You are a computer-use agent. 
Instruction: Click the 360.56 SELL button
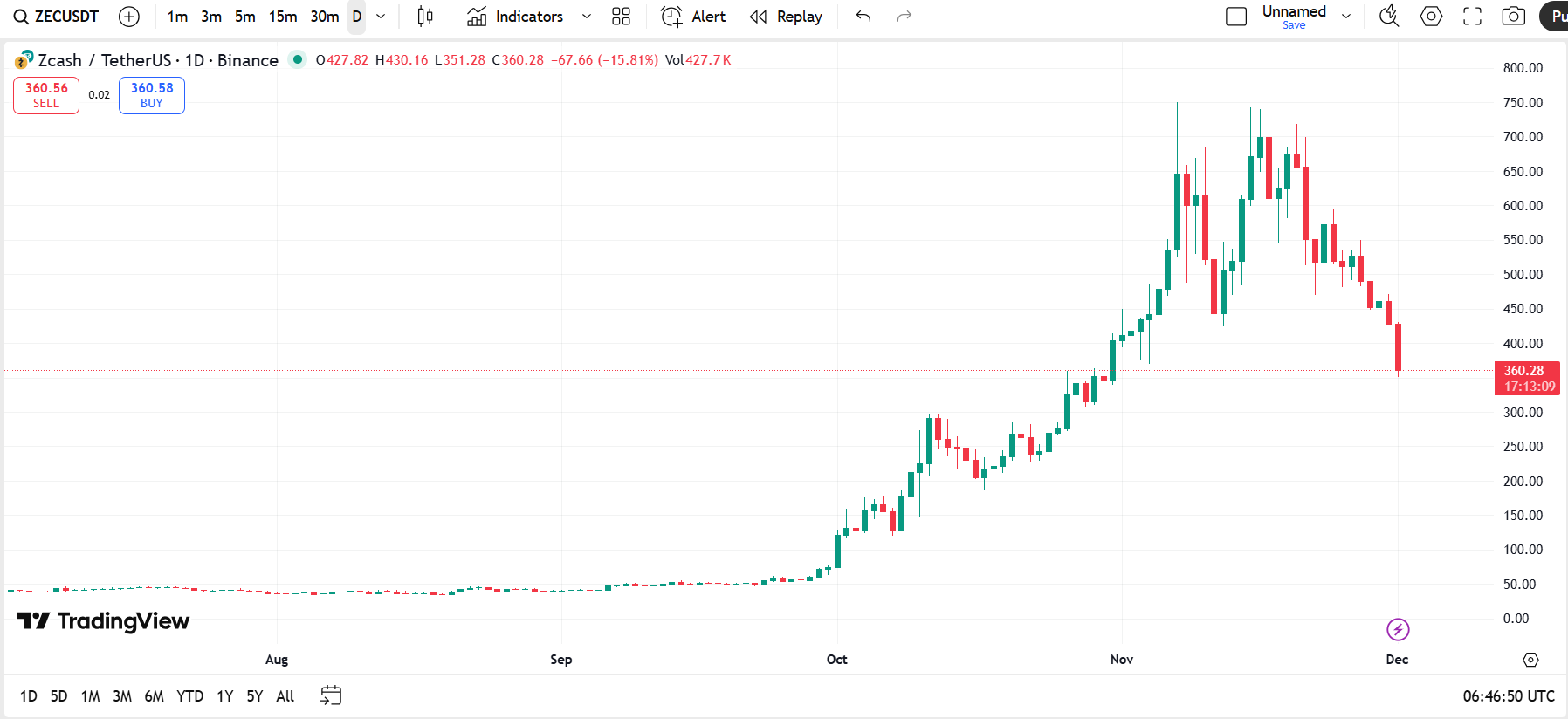click(46, 95)
